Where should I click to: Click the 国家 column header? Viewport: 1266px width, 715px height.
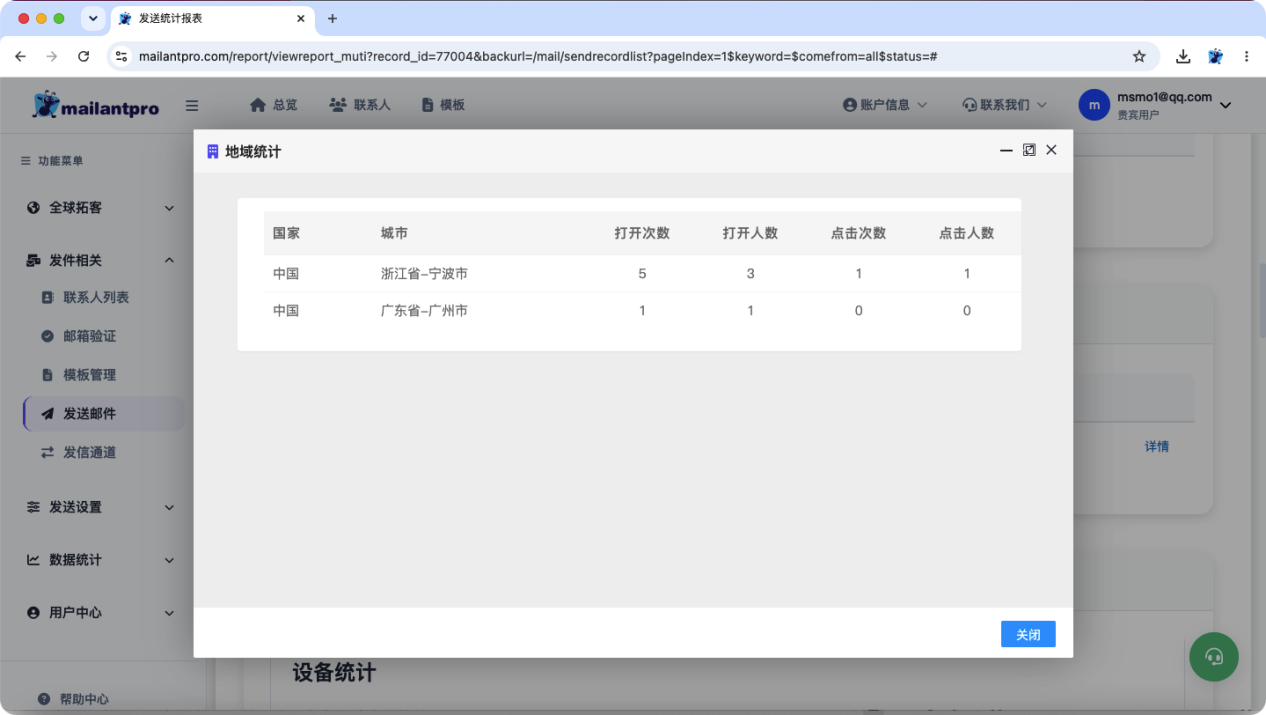click(x=286, y=233)
